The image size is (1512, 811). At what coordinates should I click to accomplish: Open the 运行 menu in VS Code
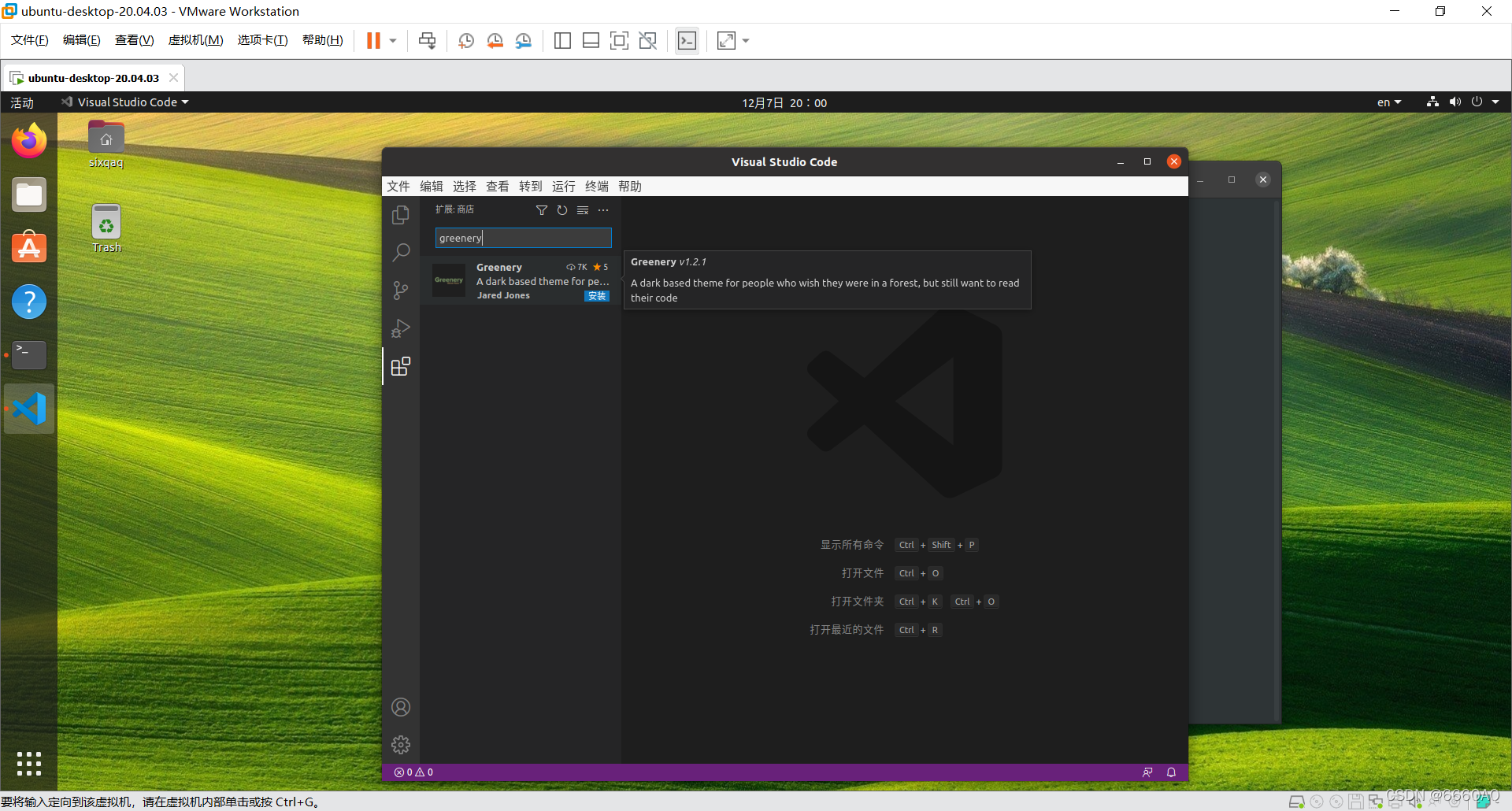coord(564,187)
